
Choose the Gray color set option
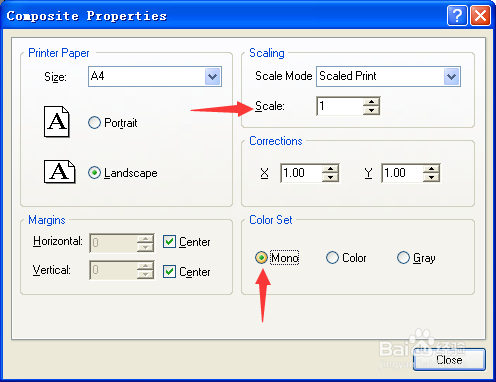[403, 257]
